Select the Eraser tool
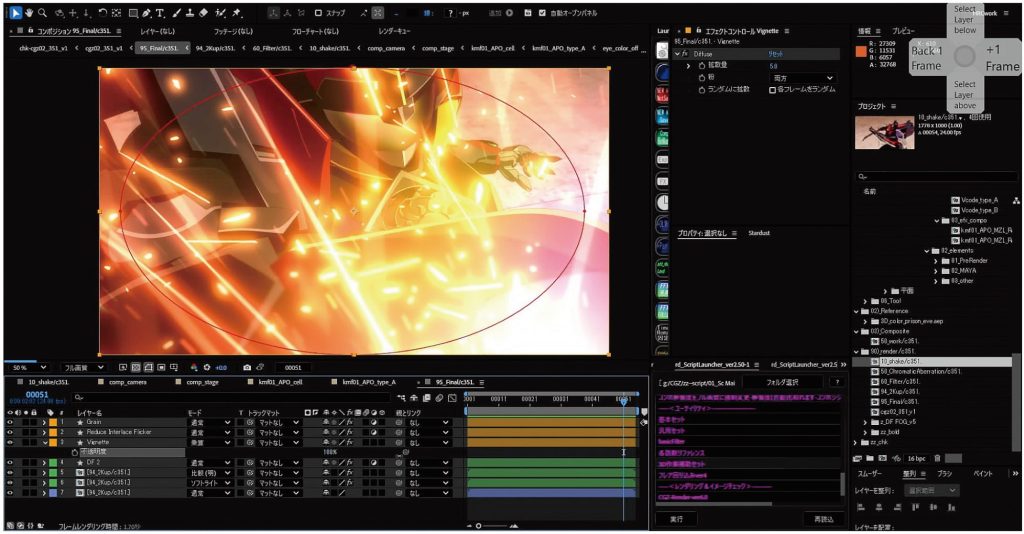Viewport: 1024px width, 534px height. click(x=203, y=12)
